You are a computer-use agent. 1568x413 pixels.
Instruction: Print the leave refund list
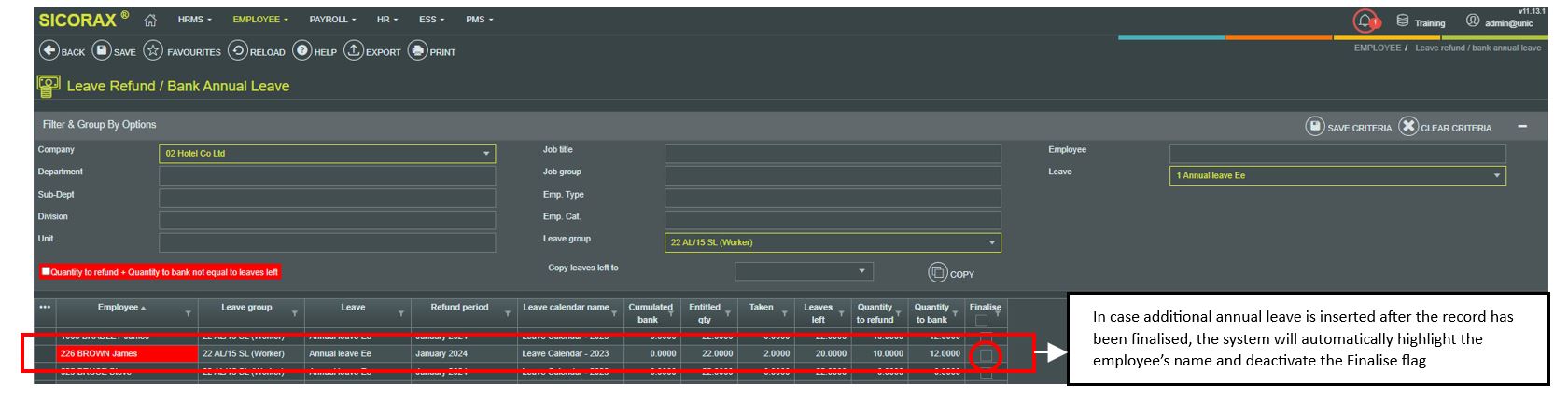coord(418,51)
